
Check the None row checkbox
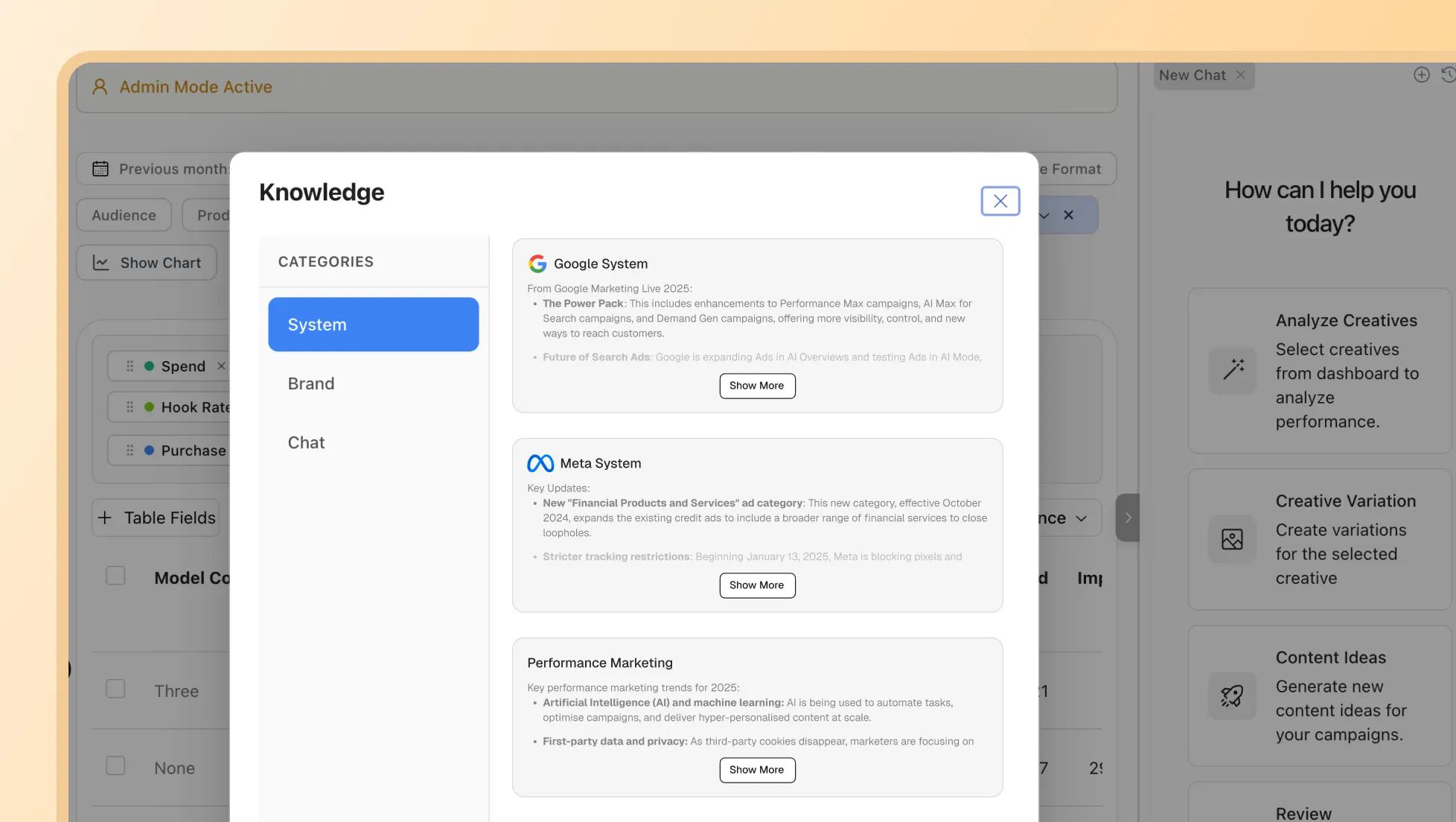[x=115, y=765]
